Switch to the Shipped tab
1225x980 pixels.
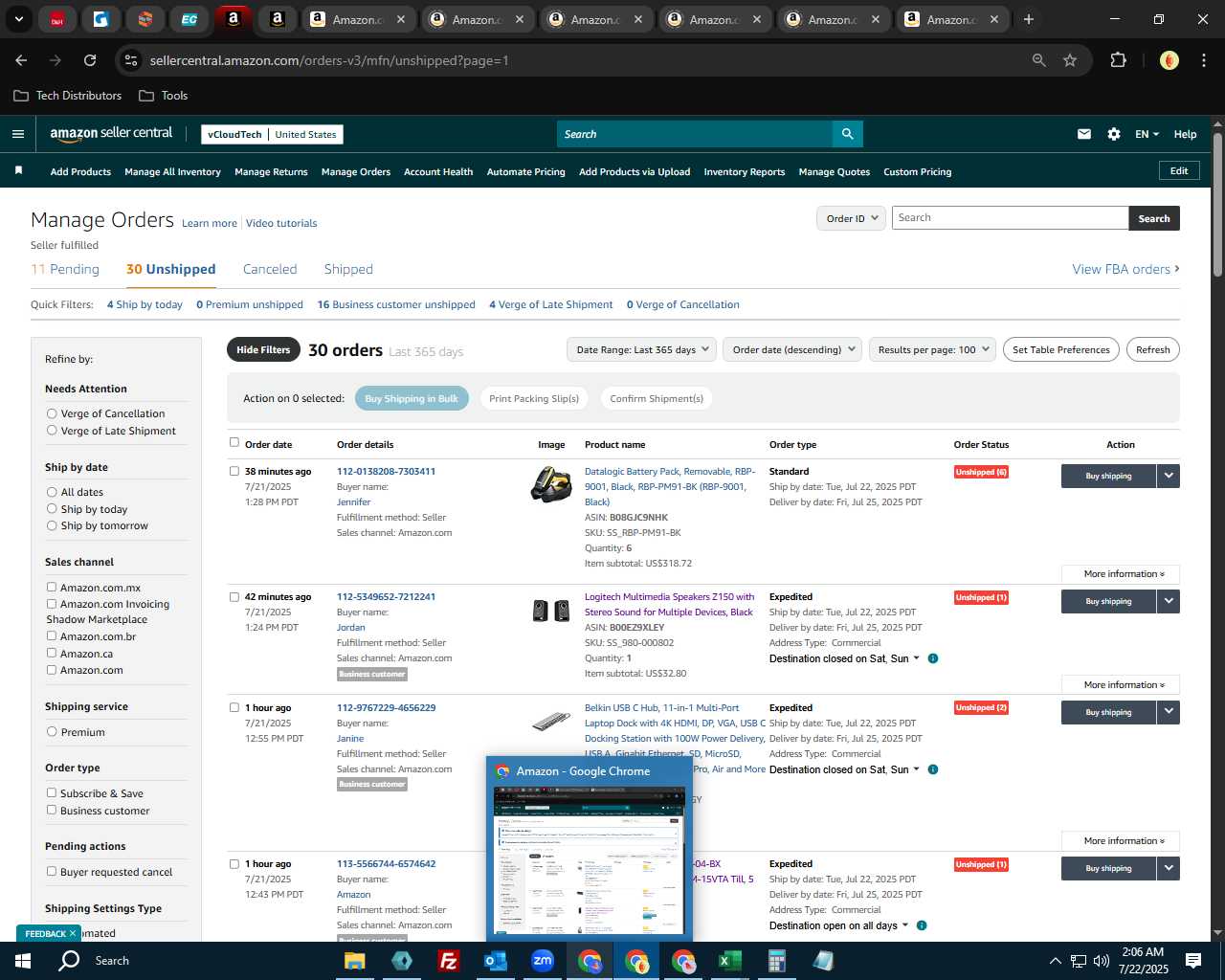pyautogui.click(x=348, y=269)
